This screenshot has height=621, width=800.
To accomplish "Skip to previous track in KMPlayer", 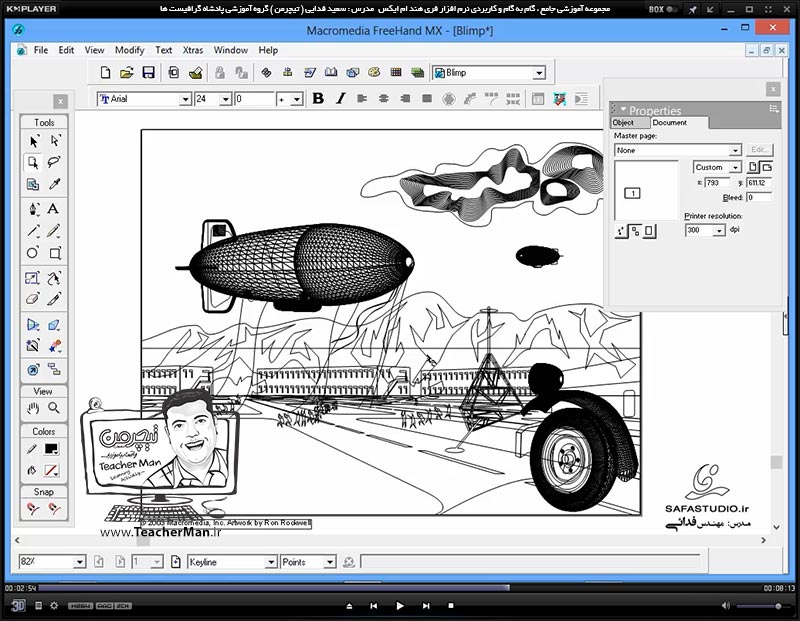I will coord(373,606).
